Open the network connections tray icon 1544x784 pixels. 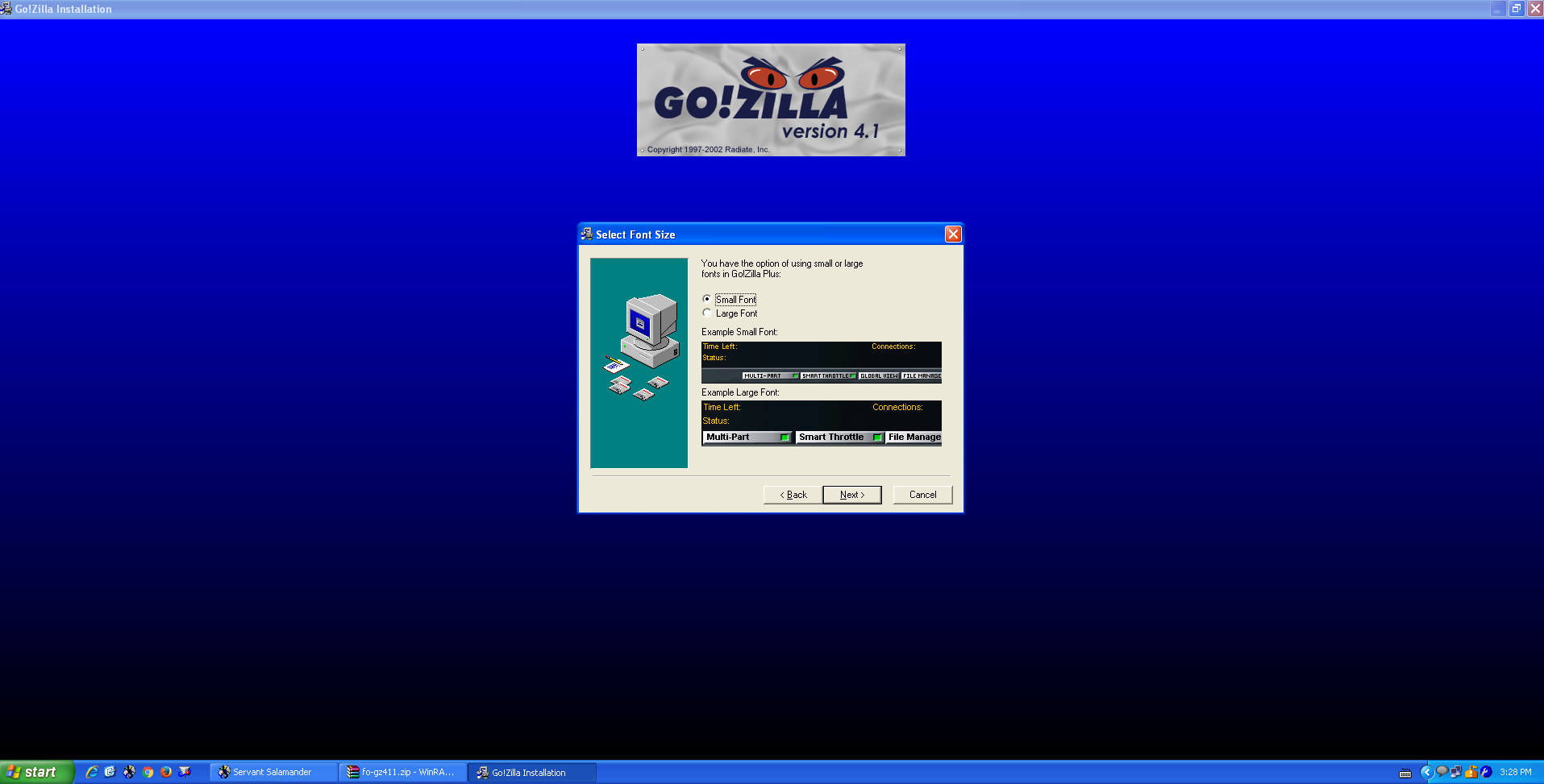(1456, 772)
